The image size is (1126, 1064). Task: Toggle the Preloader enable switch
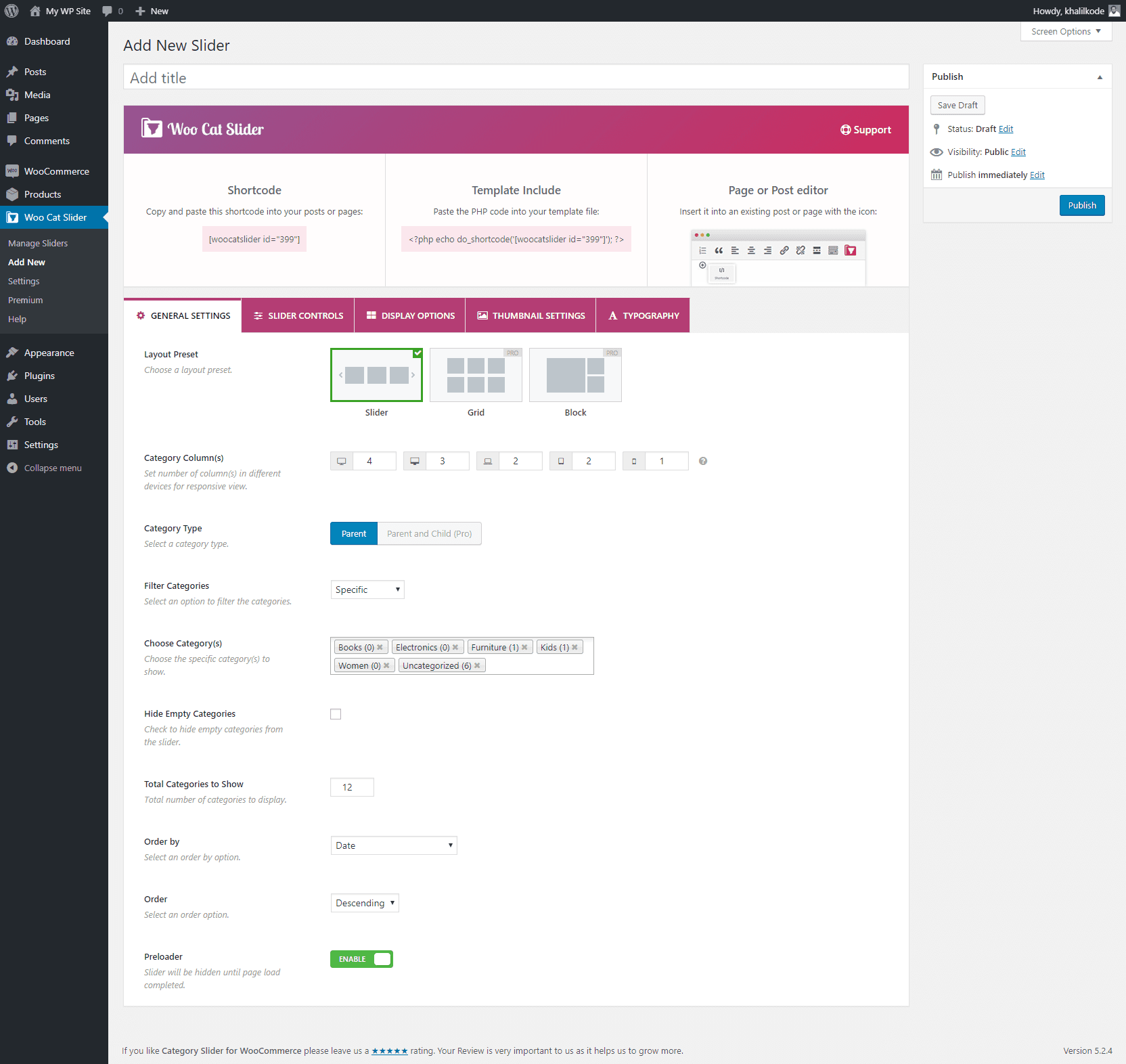(361, 959)
